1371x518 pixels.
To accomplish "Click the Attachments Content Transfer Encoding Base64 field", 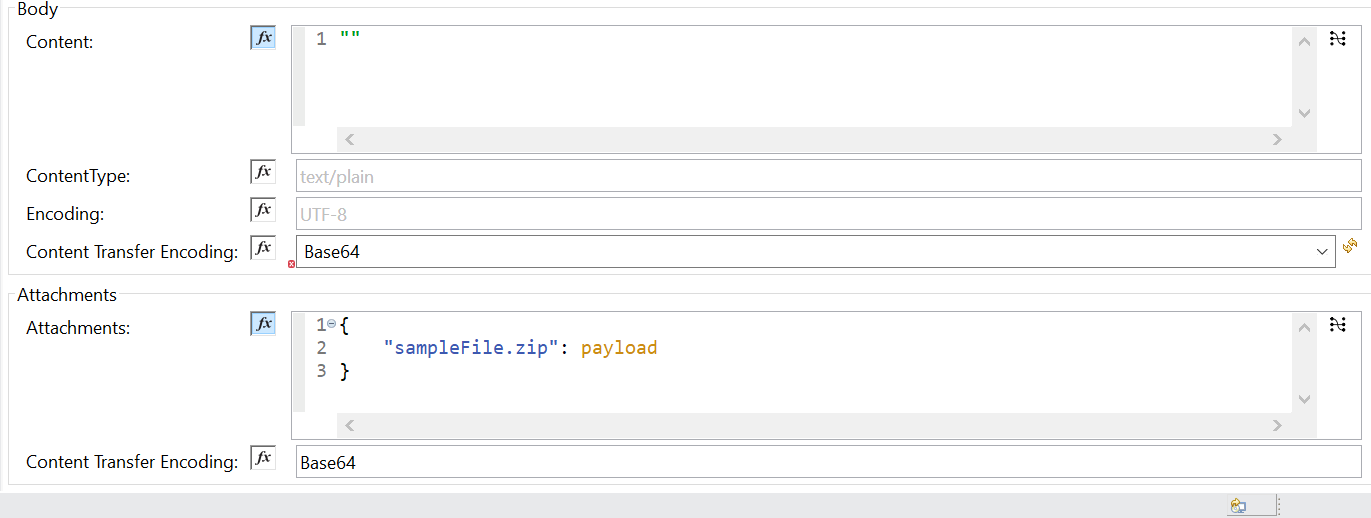I will tap(828, 462).
